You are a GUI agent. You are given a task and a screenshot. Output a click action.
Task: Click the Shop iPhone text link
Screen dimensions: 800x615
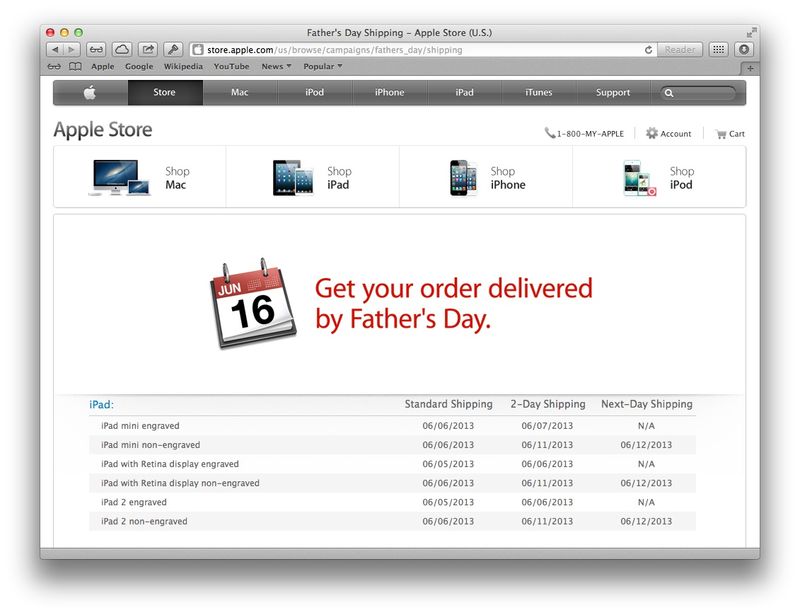click(x=508, y=178)
